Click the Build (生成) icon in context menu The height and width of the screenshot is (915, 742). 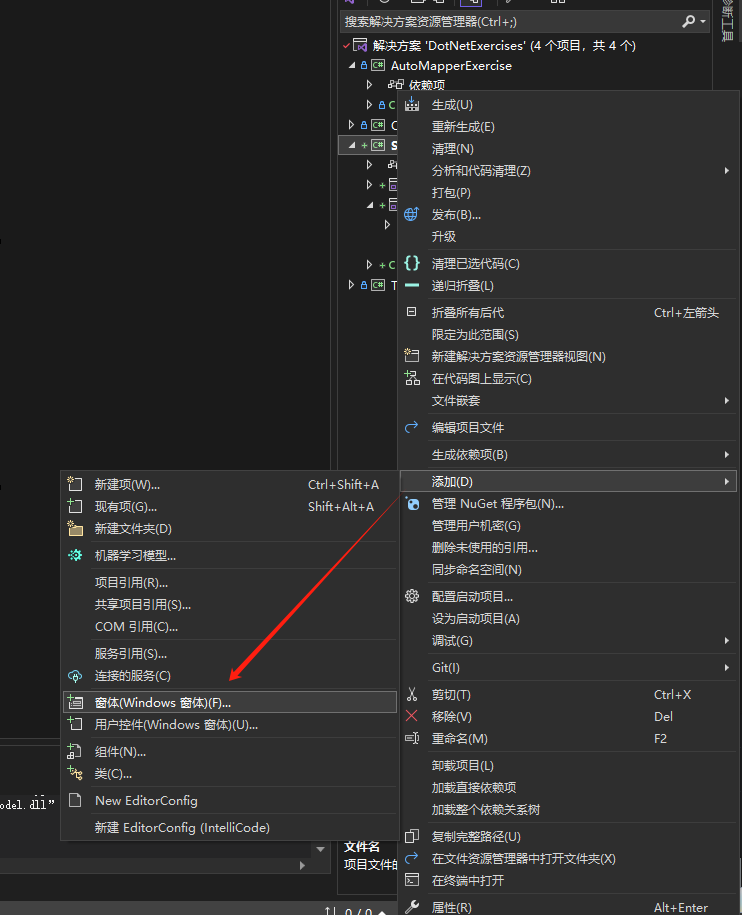[412, 104]
